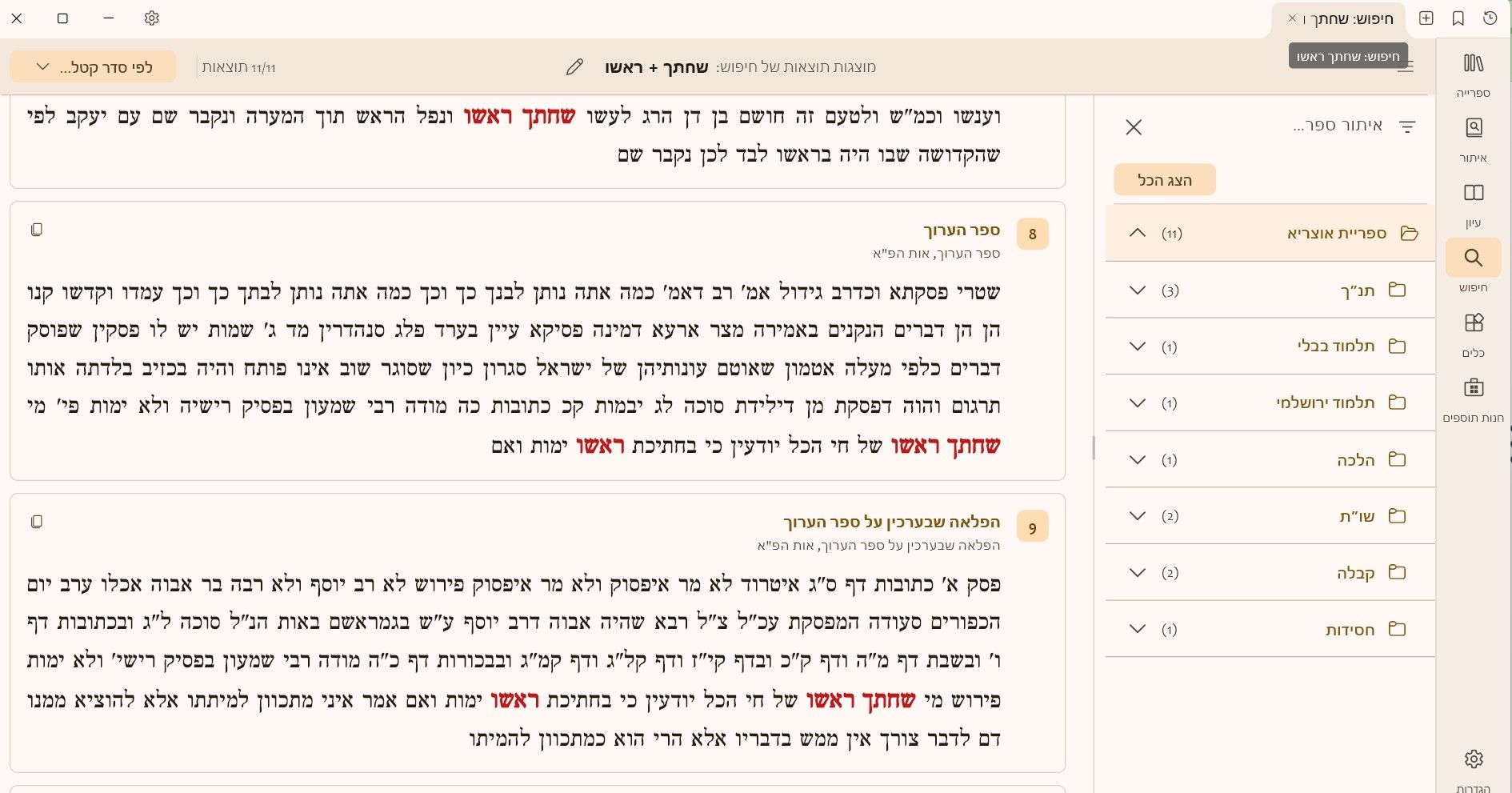Filter results to the קבלה category

pyautogui.click(x=1356, y=573)
